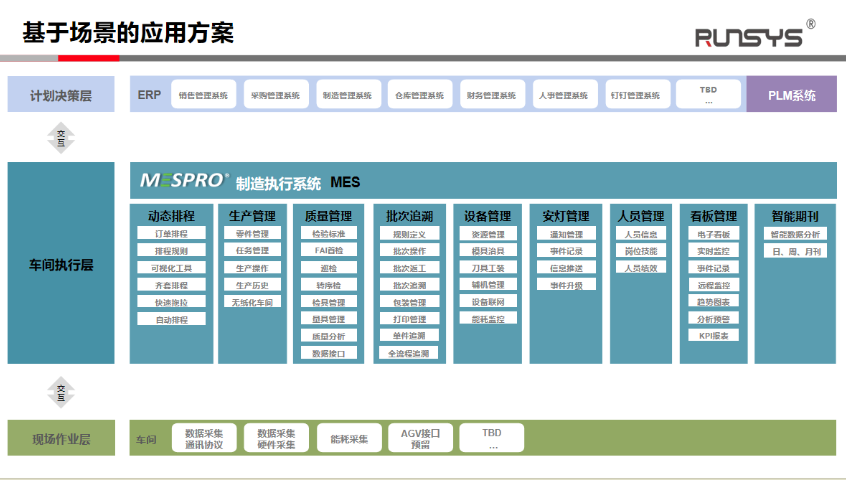
Task: Click the 财务管理系统 module box
Action: click(x=490, y=96)
